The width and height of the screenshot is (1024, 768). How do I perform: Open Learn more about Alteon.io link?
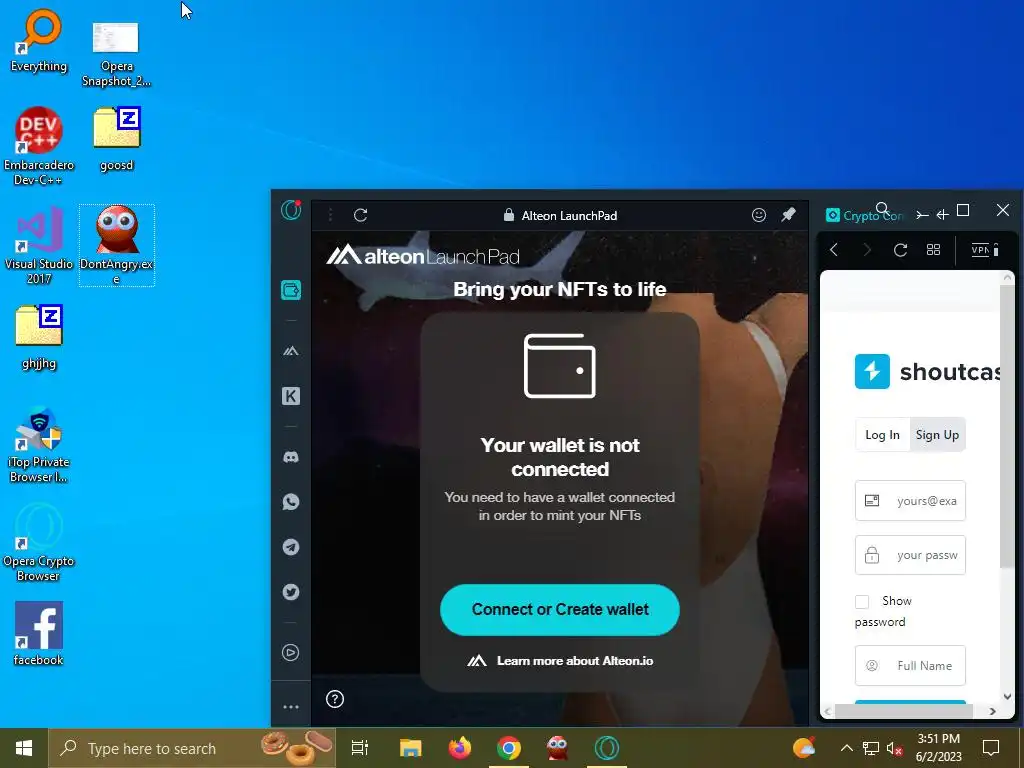(x=560, y=661)
